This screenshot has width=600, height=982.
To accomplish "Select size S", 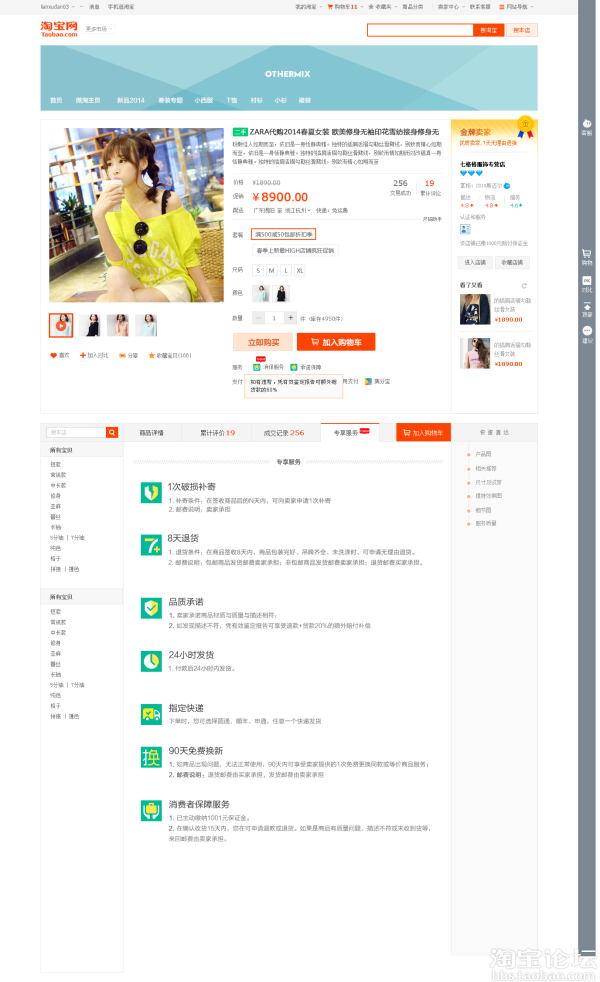I will (258, 271).
